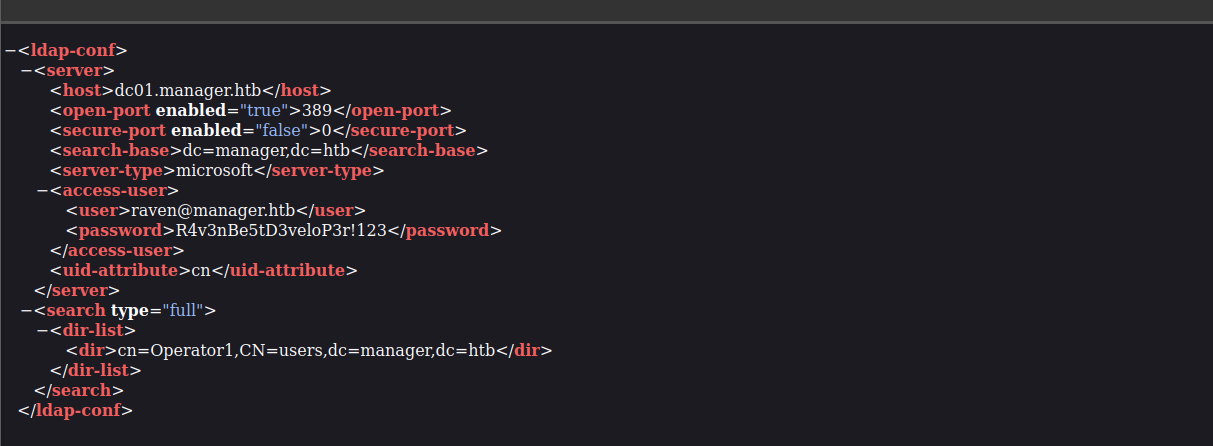The image size is (1213, 446).
Task: Collapse the server element
Action: pyautogui.click(x=26, y=70)
